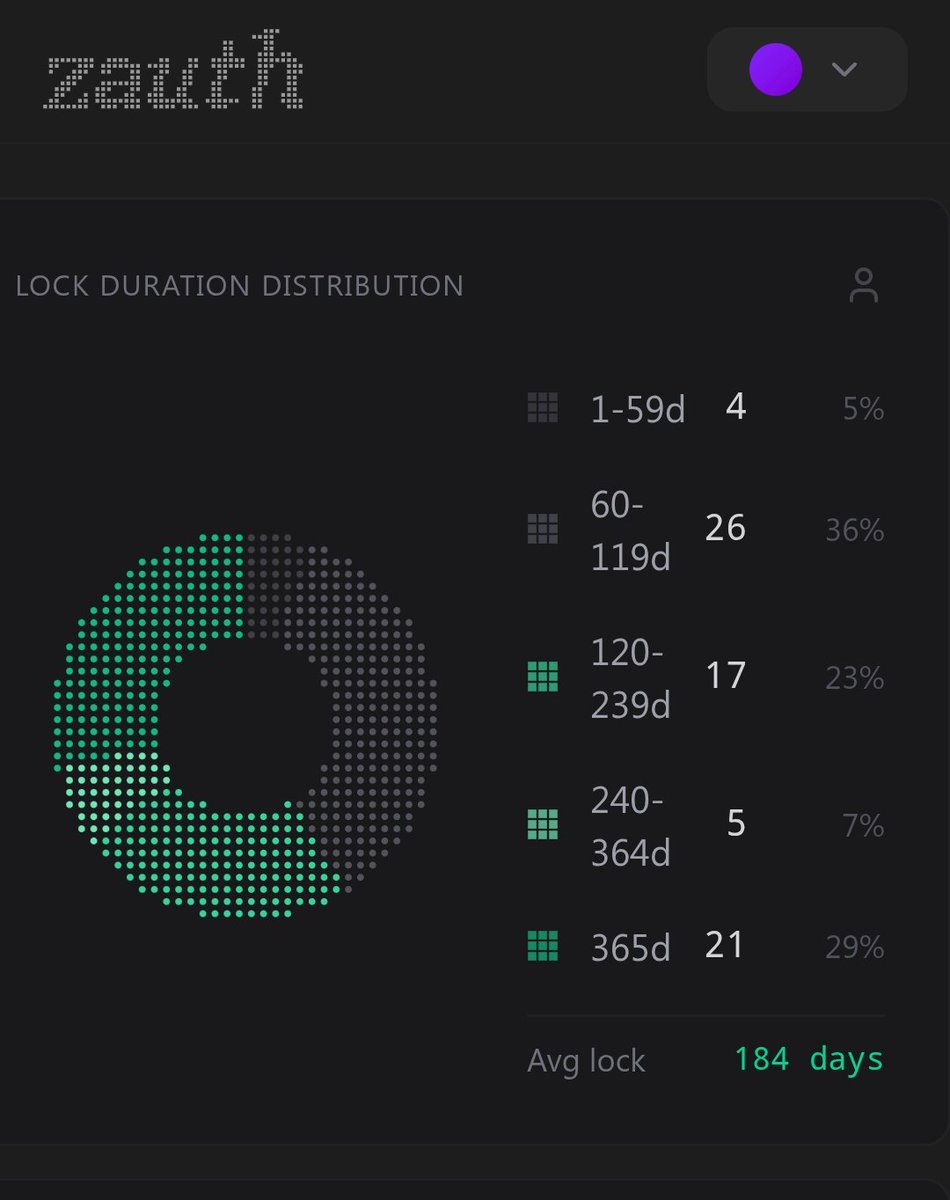This screenshot has height=1200, width=950.
Task: Click the 5% percentage value
Action: [863, 409]
